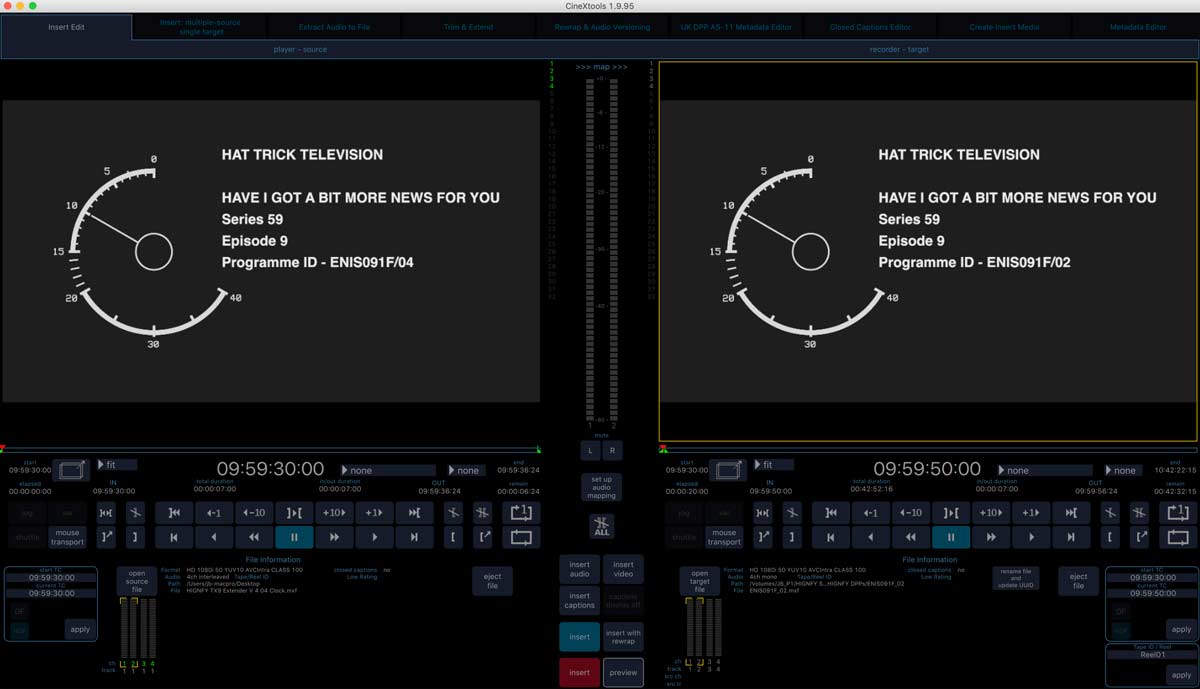
Task: Step target forward ten frames (+10)
Action: [990, 512]
